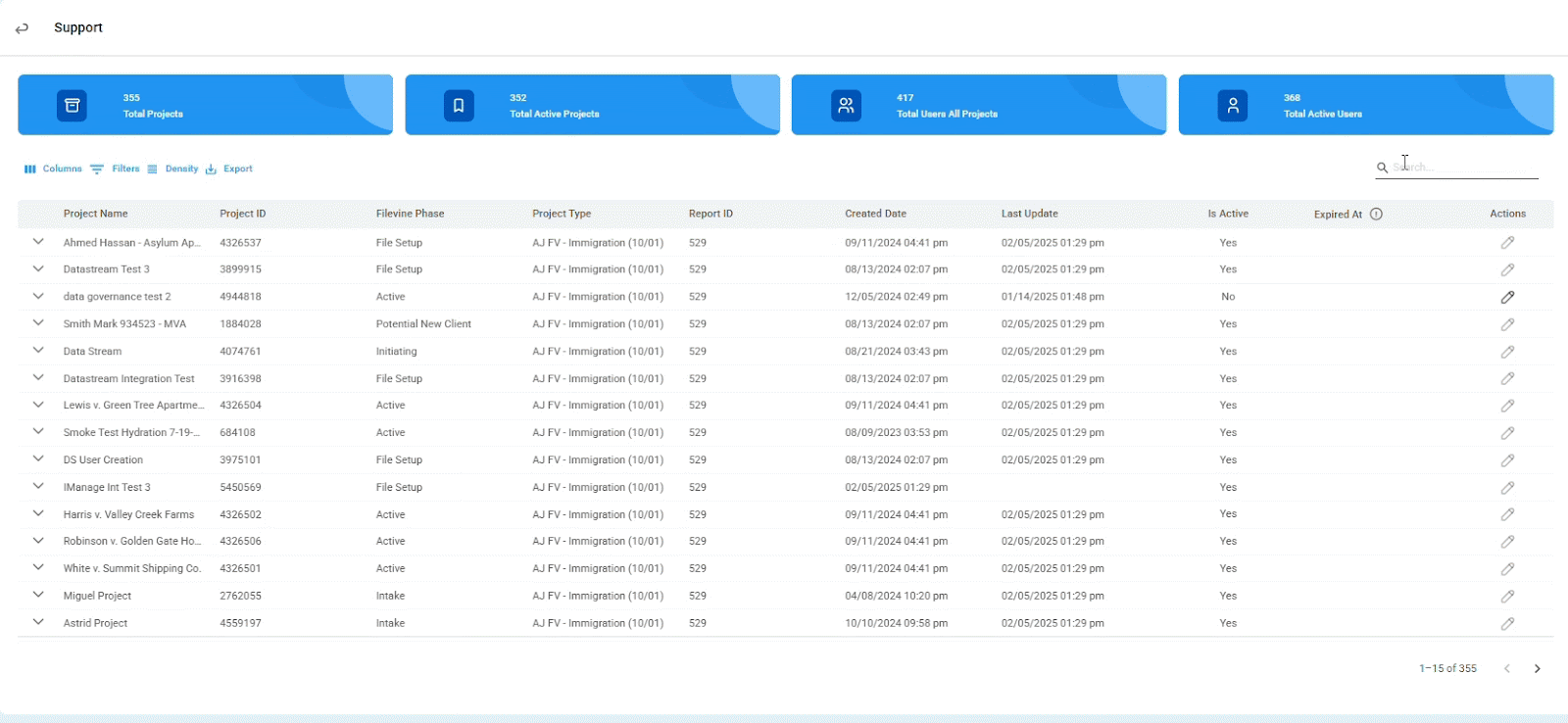Click Project ID 684108 cell

[x=237, y=433]
